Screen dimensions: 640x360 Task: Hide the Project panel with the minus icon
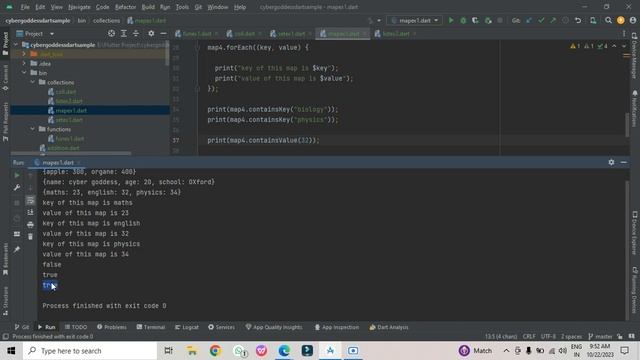(x=163, y=33)
